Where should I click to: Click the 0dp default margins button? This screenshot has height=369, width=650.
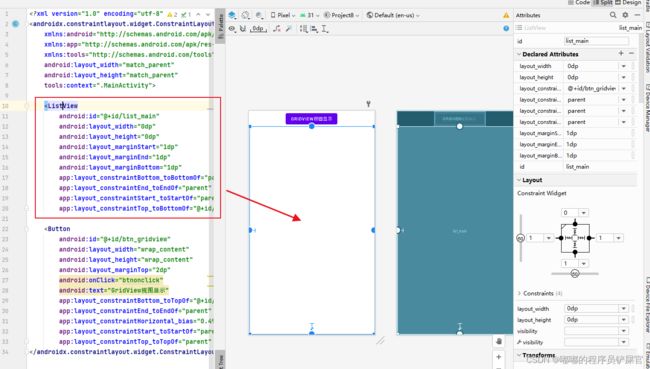[x=258, y=29]
